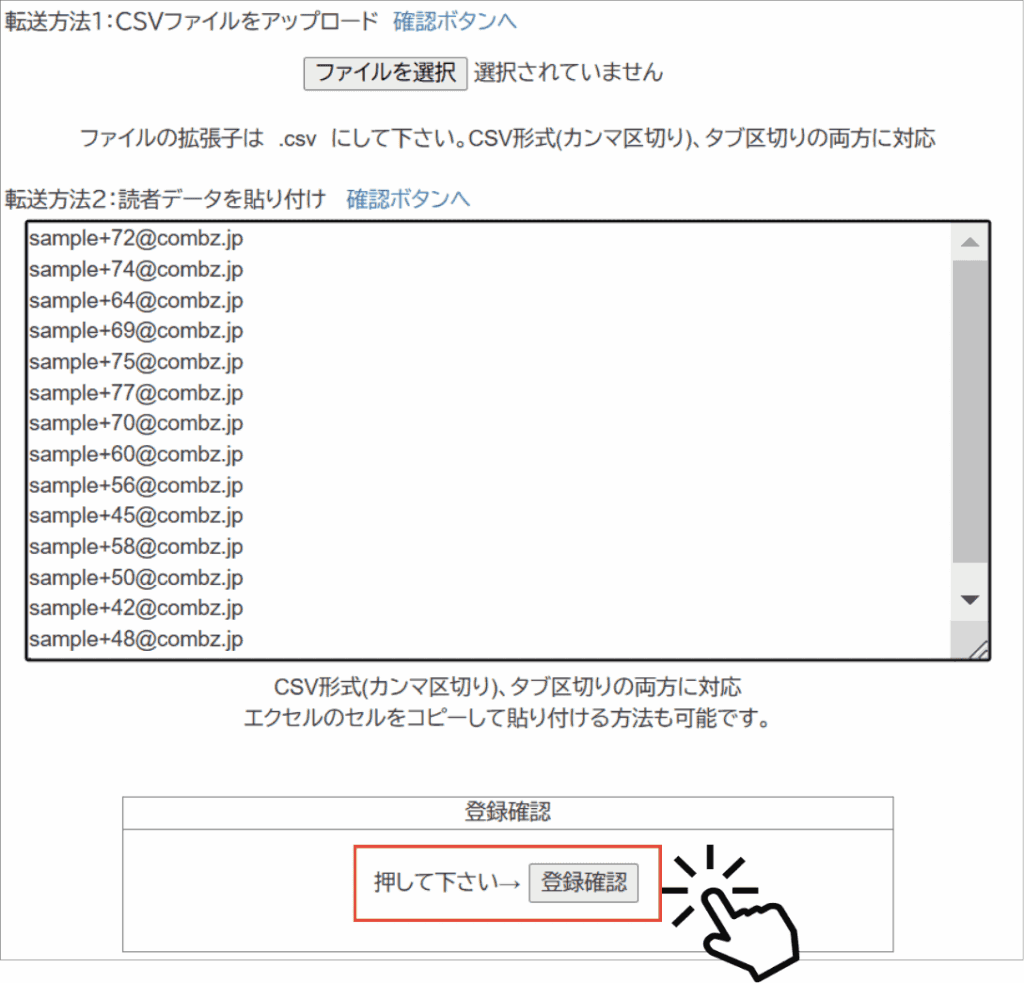Click the 登録確認 button

tap(584, 882)
